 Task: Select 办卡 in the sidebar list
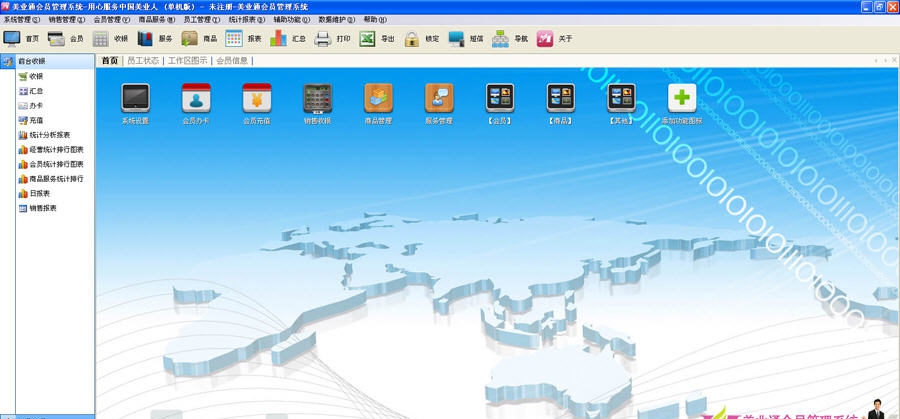tap(36, 106)
